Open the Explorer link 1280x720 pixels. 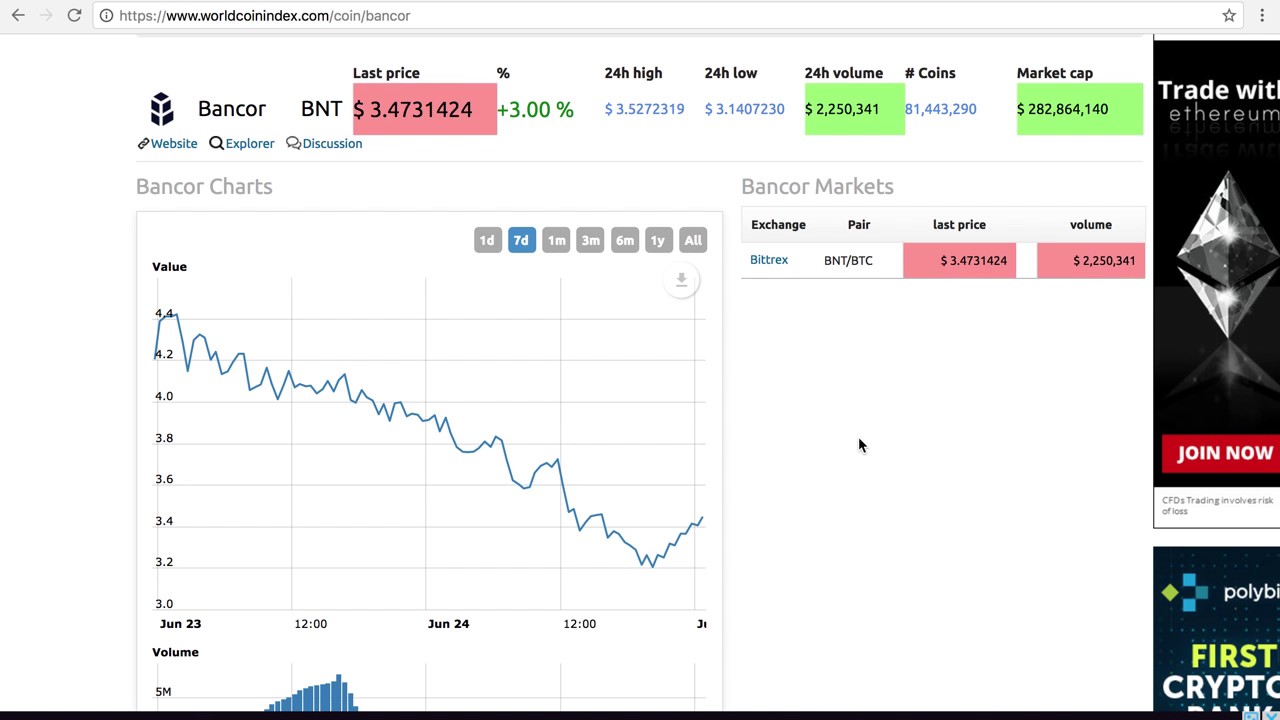pos(249,143)
